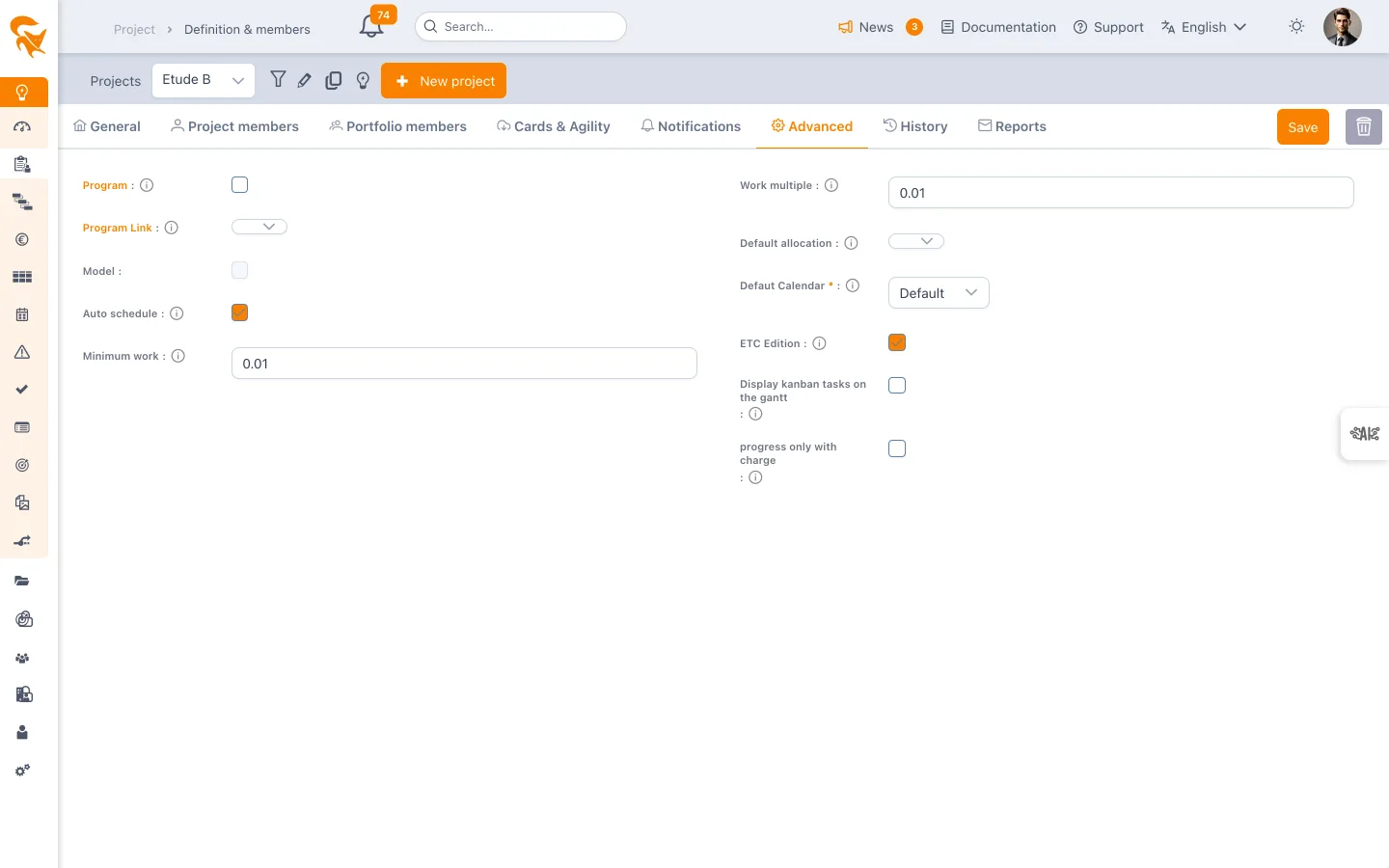This screenshot has width=1389, height=868.
Task: Click the Work multiple input field
Action: coord(1121,193)
